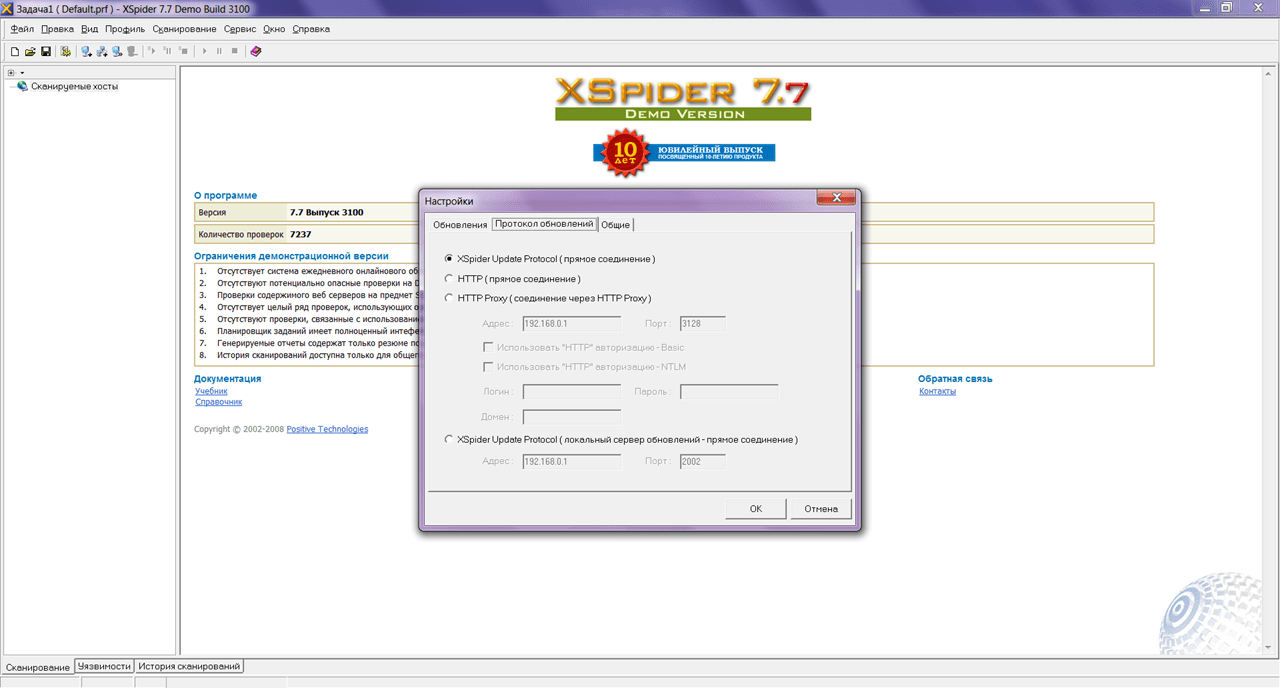Click HTTP Proxy Адрес field 192.168.0.1

572,324
